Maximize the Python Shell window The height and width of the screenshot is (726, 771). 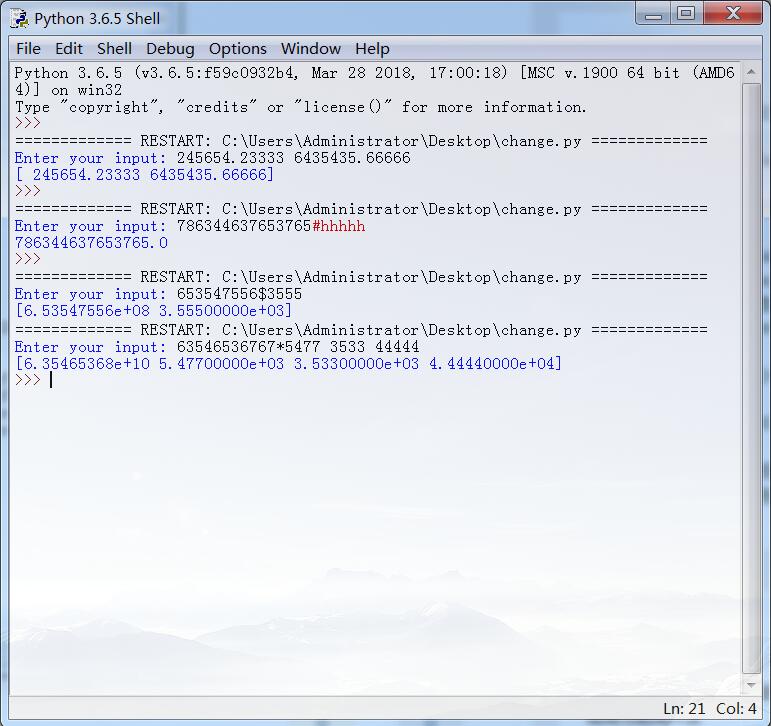pos(686,14)
